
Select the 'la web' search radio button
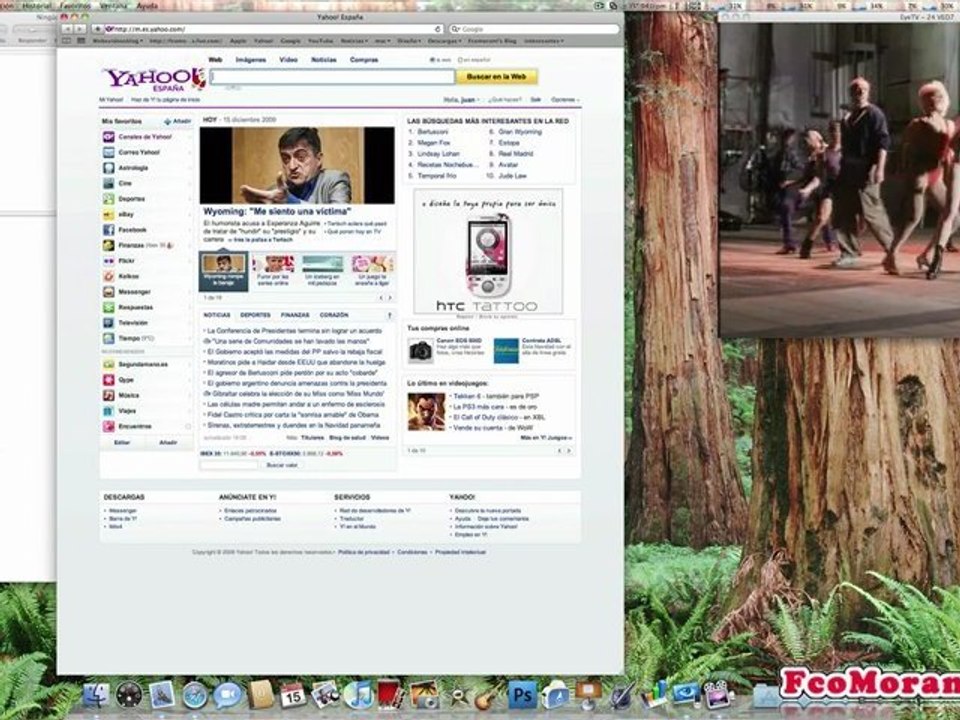(x=432, y=60)
